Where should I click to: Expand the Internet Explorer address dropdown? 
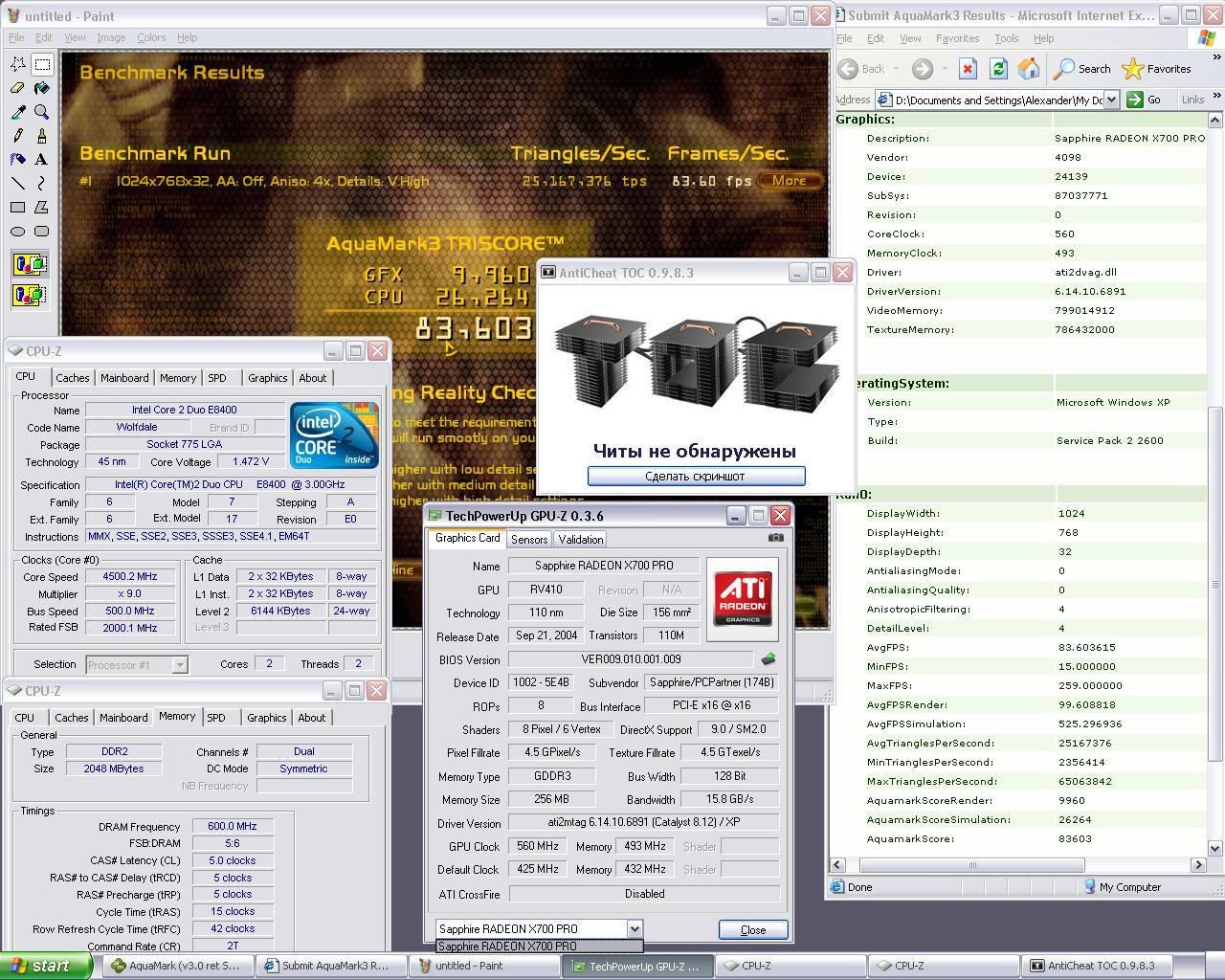coord(1111,100)
